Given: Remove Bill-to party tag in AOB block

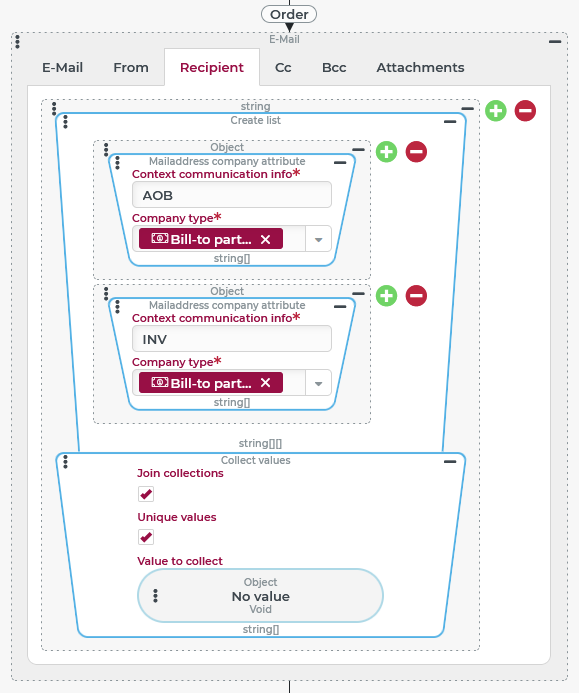Looking at the screenshot, I should pos(265,240).
